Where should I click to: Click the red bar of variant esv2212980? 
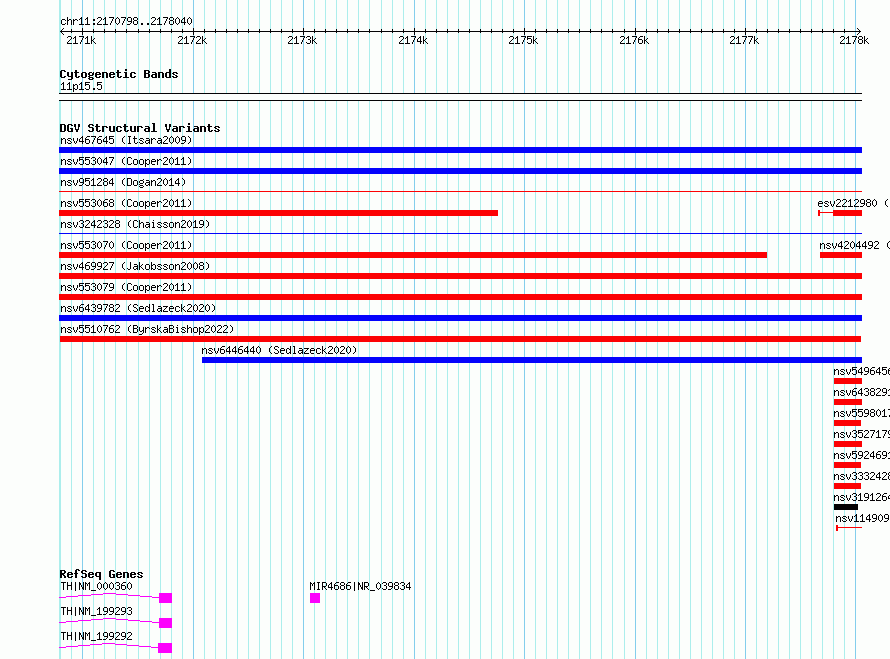pyautogui.click(x=847, y=213)
